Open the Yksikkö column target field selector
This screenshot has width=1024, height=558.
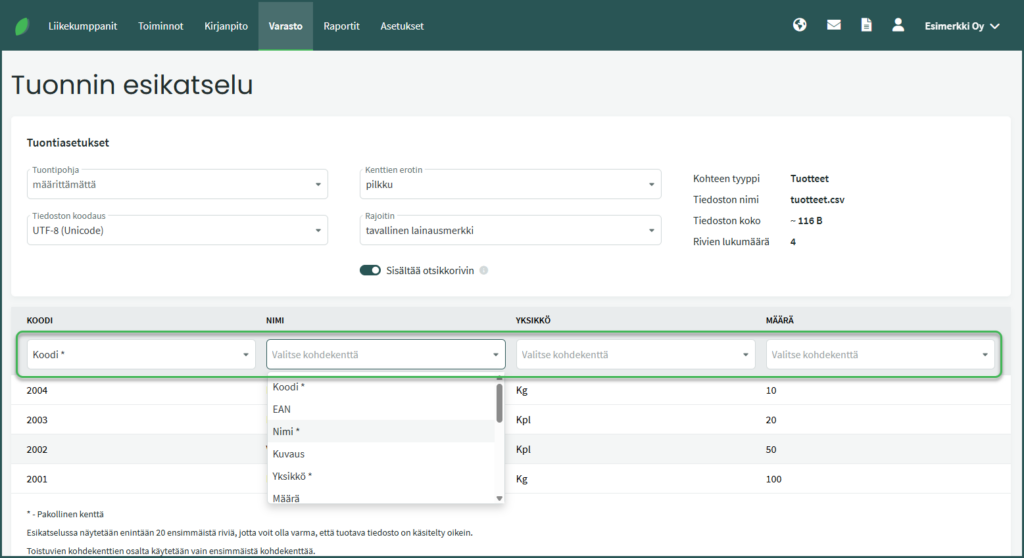pyautogui.click(x=635, y=355)
